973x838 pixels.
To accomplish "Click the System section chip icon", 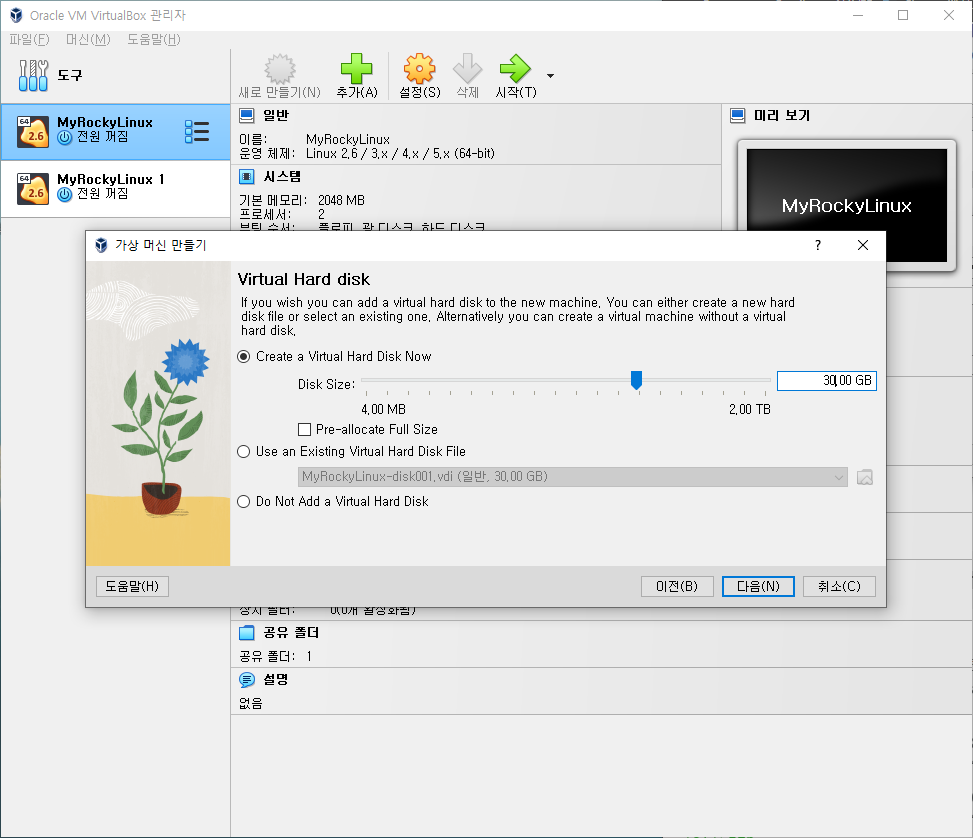I will click(x=246, y=177).
